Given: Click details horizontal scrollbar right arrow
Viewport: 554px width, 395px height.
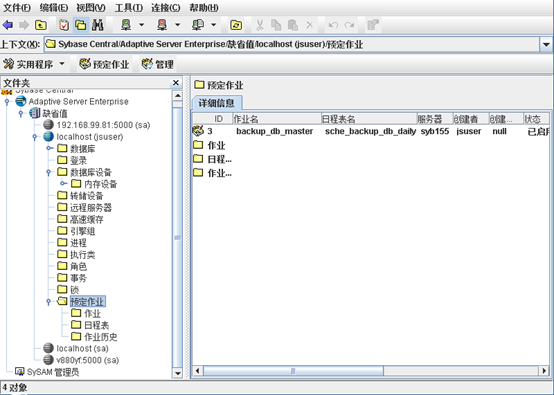Looking at the screenshot, I should coord(544,371).
